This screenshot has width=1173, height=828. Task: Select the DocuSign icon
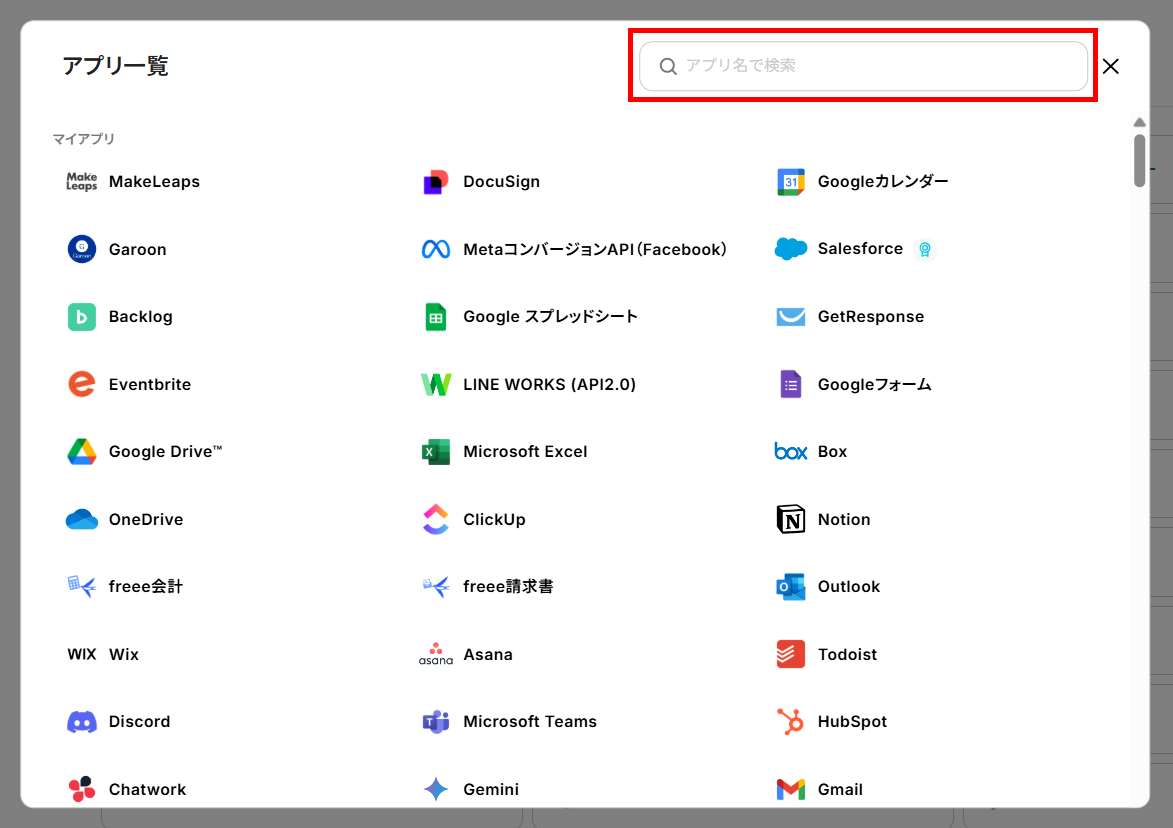pyautogui.click(x=436, y=182)
